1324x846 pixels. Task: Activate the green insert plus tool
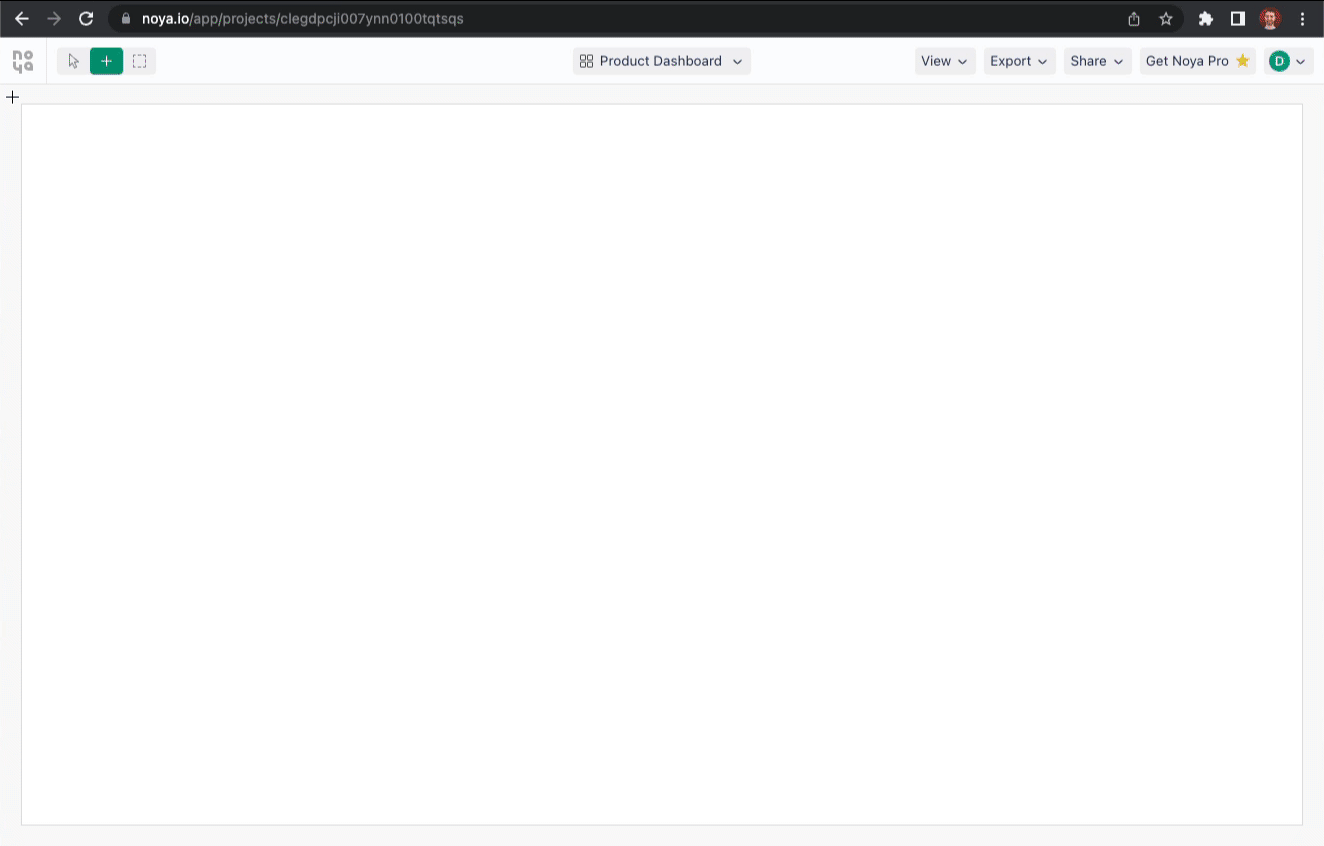[106, 61]
